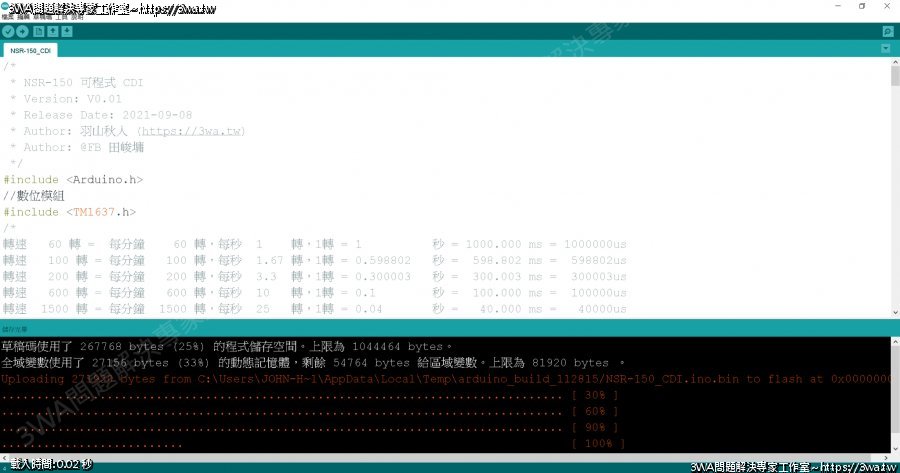This screenshot has height=473, width=900.
Task: Click the #include <TM1637.h> code line
Action: click(69, 212)
